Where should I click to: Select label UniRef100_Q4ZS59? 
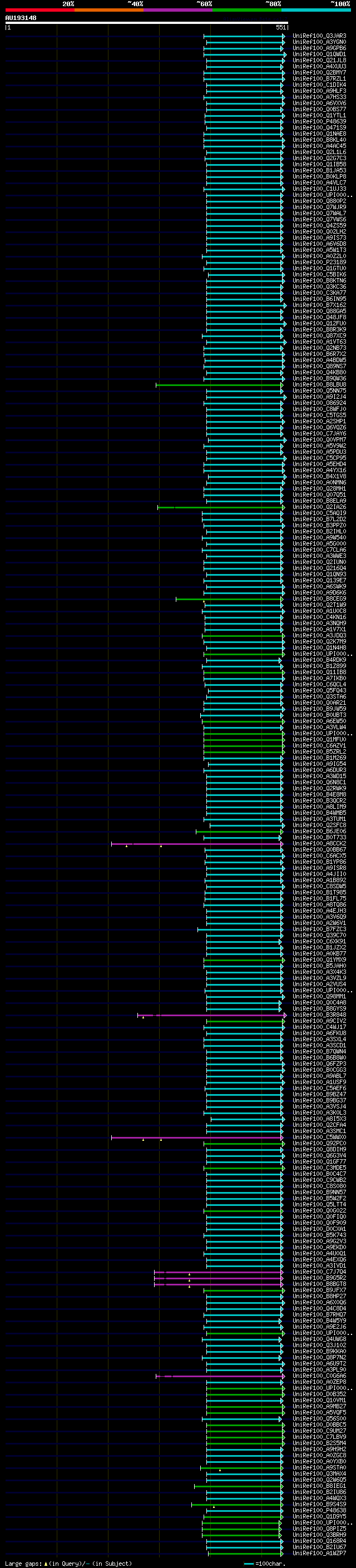[x=319, y=225]
